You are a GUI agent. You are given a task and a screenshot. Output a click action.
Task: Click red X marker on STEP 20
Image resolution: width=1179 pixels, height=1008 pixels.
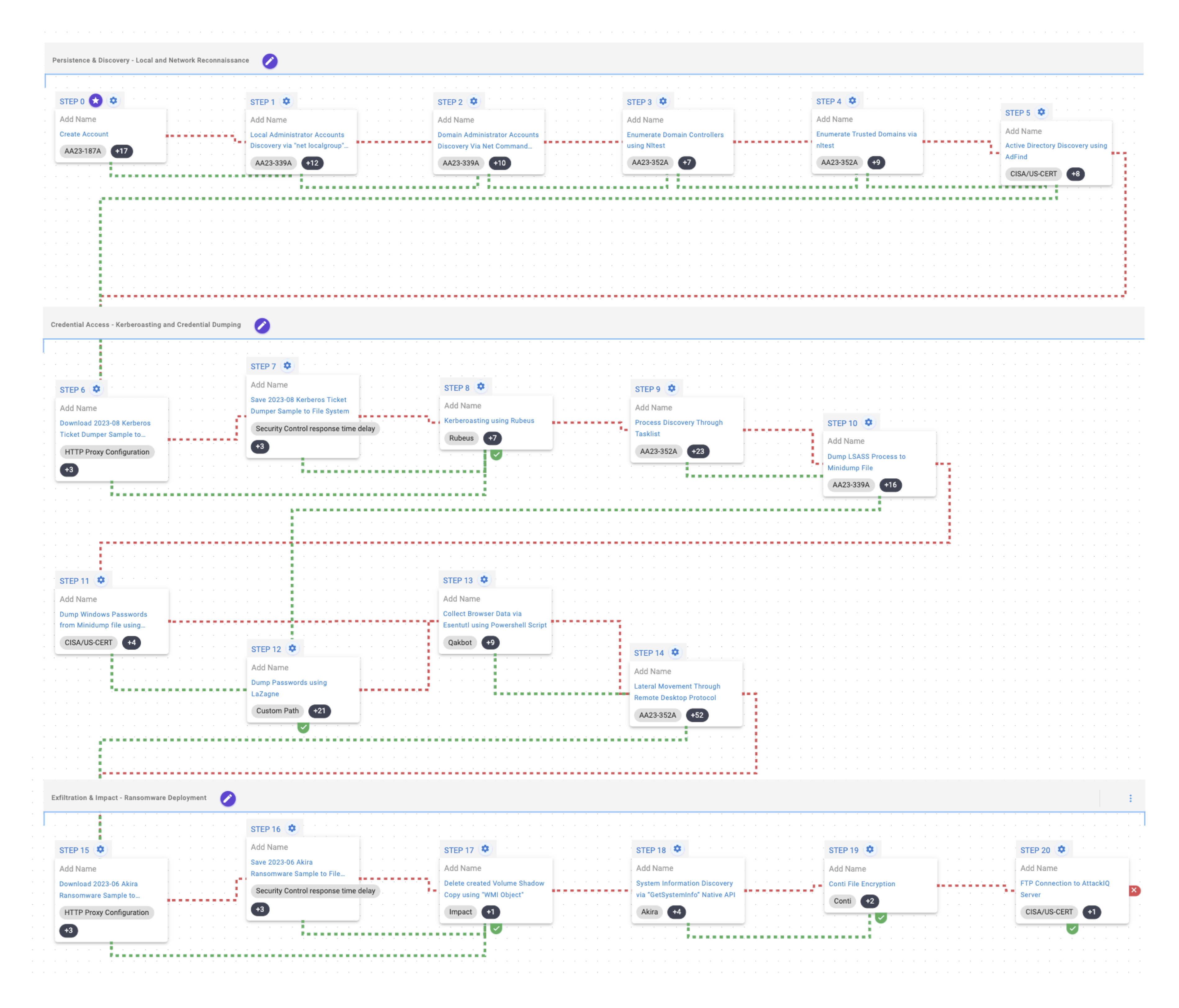1134,890
